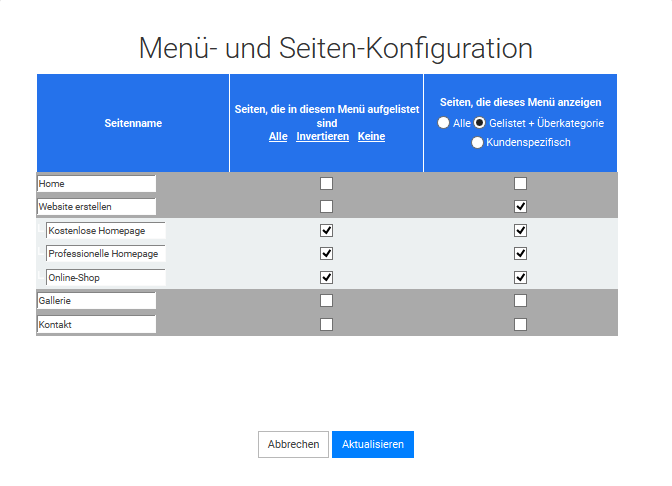The height and width of the screenshot is (486, 672).
Task: Check Kontakt shows-menu checkbox
Action: pyautogui.click(x=520, y=324)
